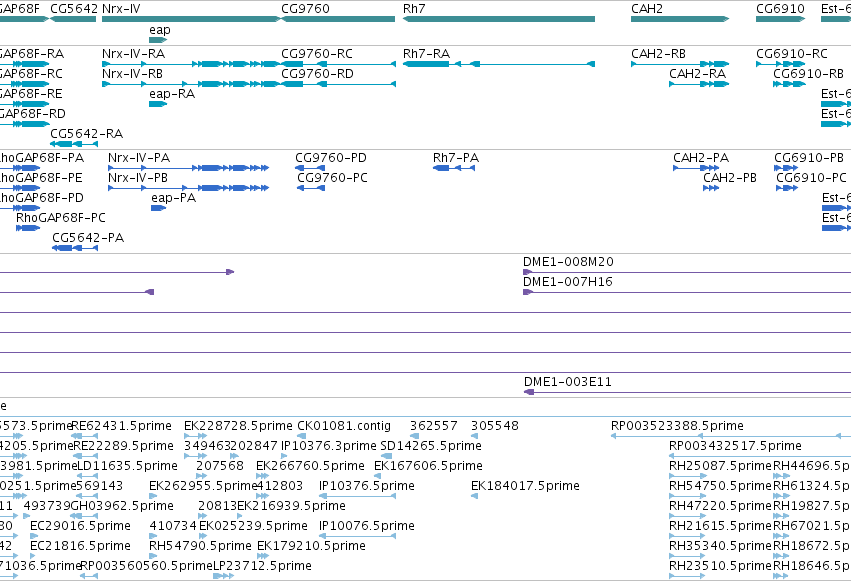Click the RH25087.5prime EST label
Screen dimensions: 851x581
coord(720,466)
